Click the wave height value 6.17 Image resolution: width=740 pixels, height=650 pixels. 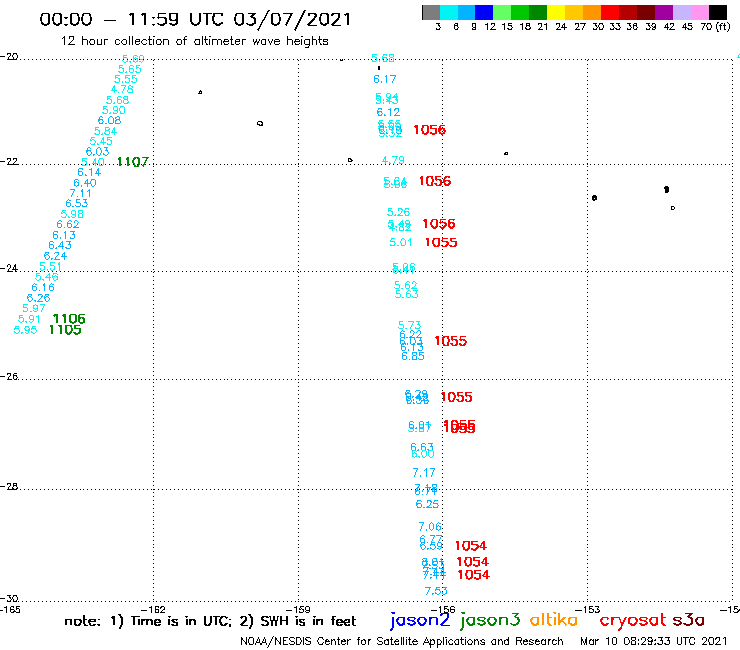click(385, 79)
